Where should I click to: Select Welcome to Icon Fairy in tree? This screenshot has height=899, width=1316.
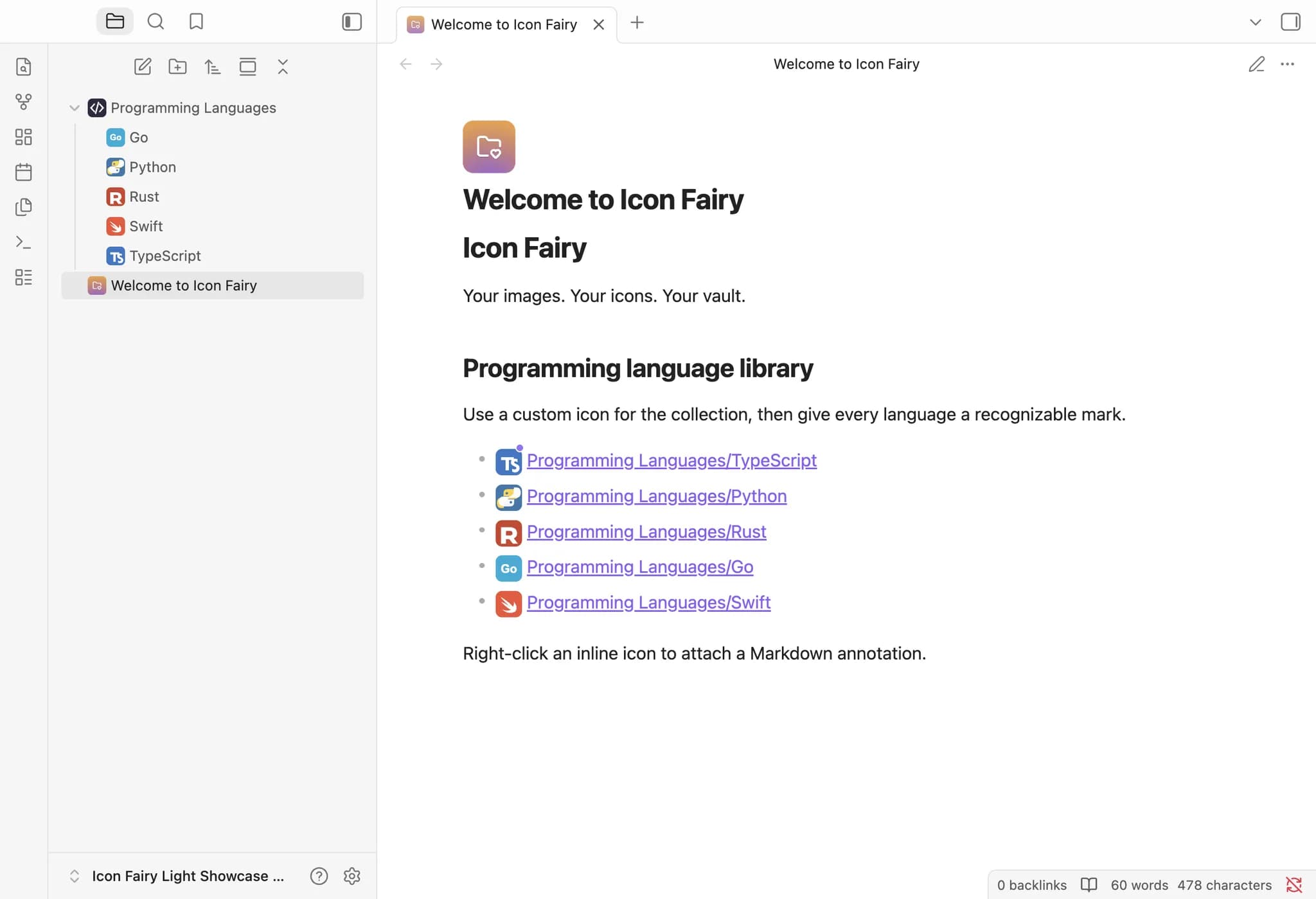pos(213,285)
